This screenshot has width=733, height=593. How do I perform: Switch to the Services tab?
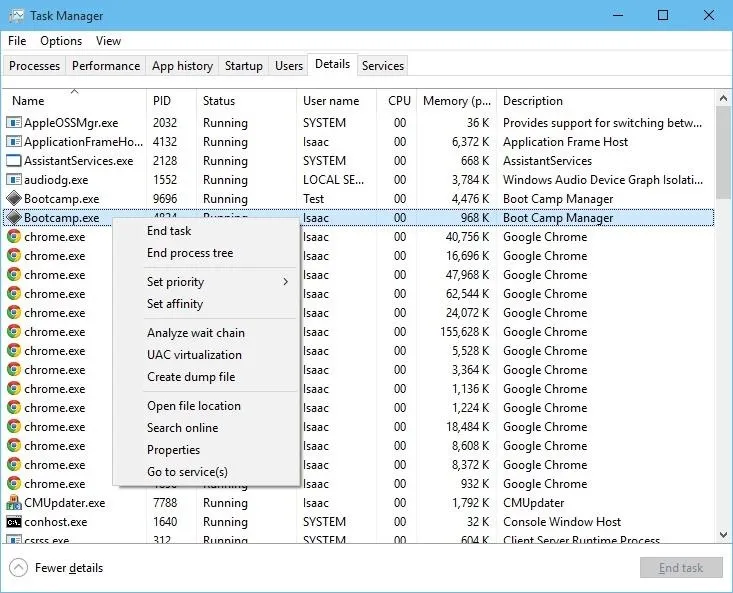[x=382, y=66]
